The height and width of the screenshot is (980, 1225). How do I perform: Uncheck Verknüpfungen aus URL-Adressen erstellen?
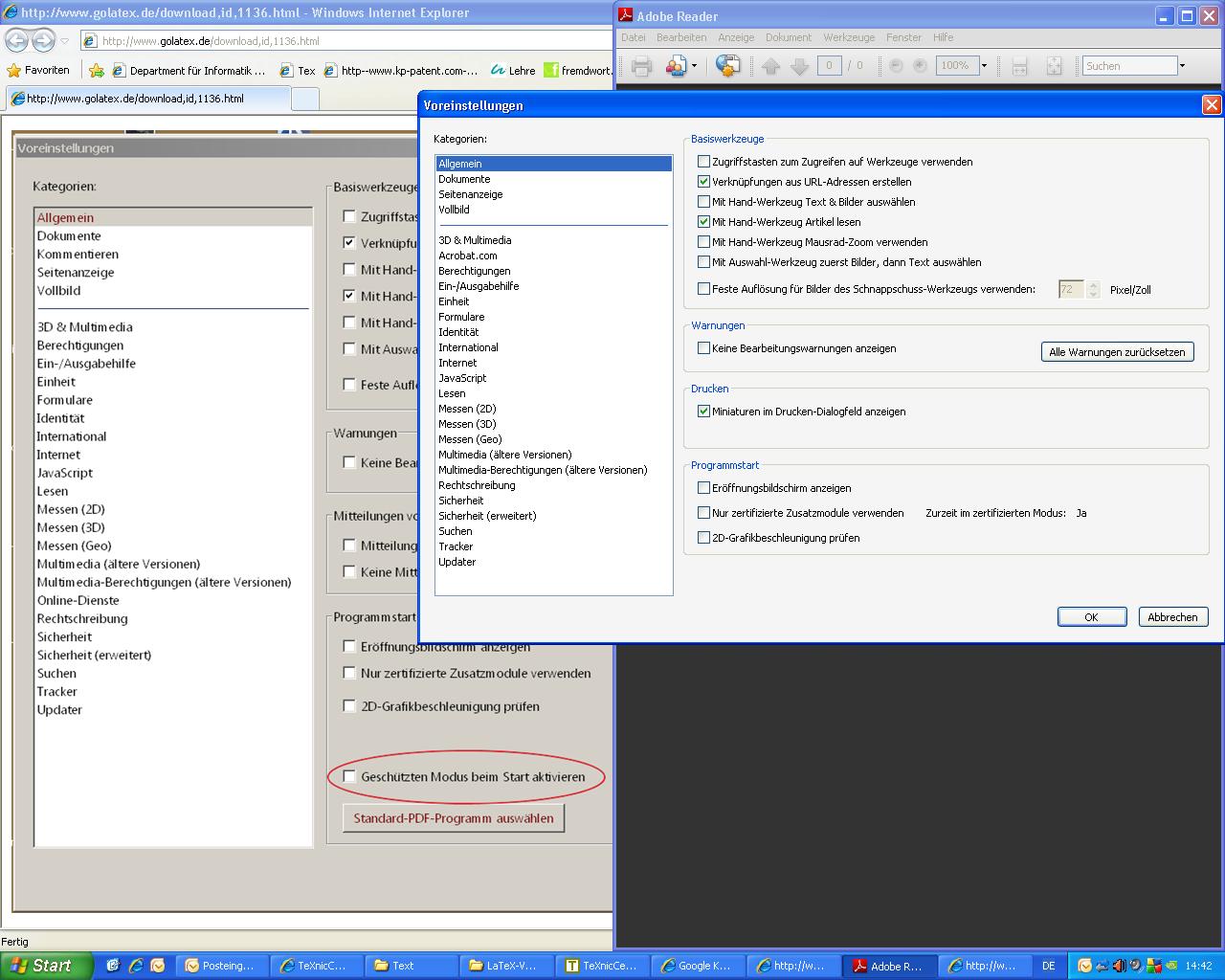tap(703, 182)
